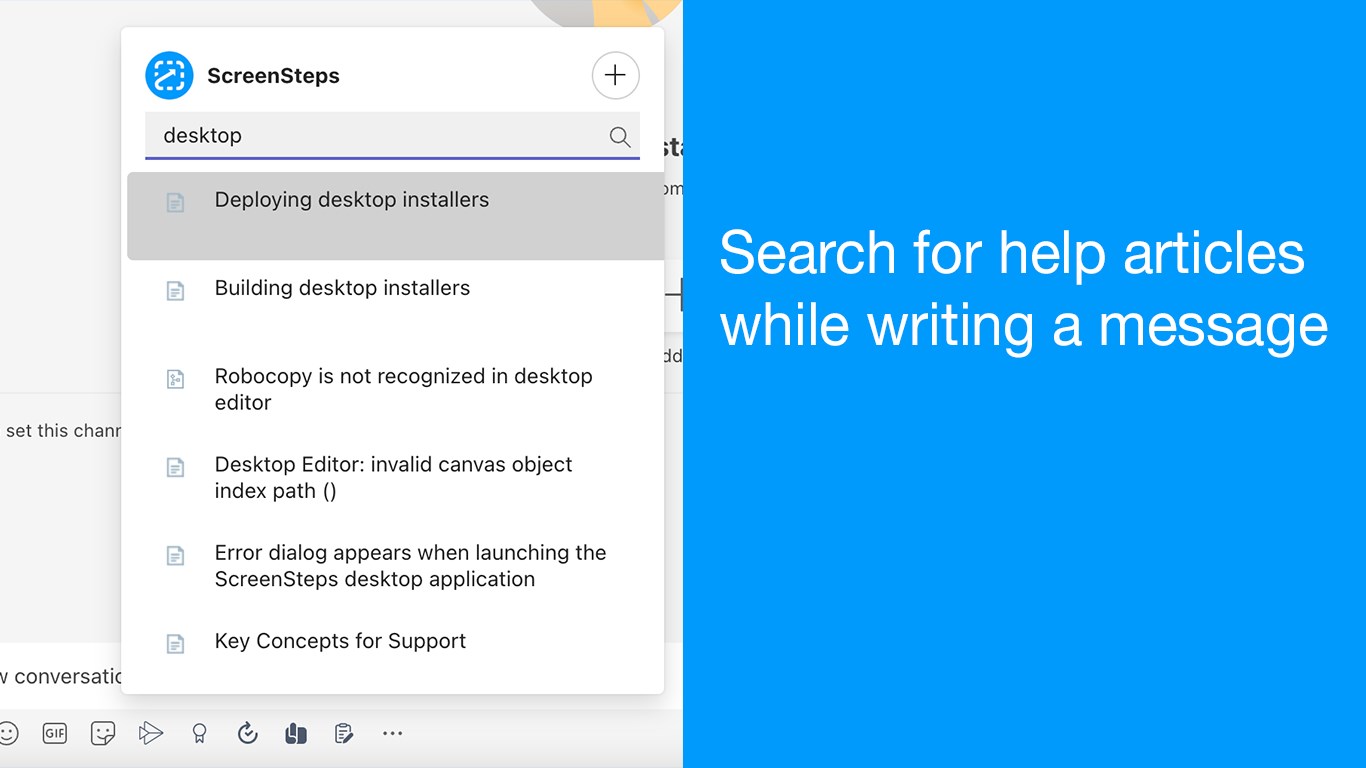
Task: Click document icon beside 'Building desktop installers'
Action: [x=175, y=291]
